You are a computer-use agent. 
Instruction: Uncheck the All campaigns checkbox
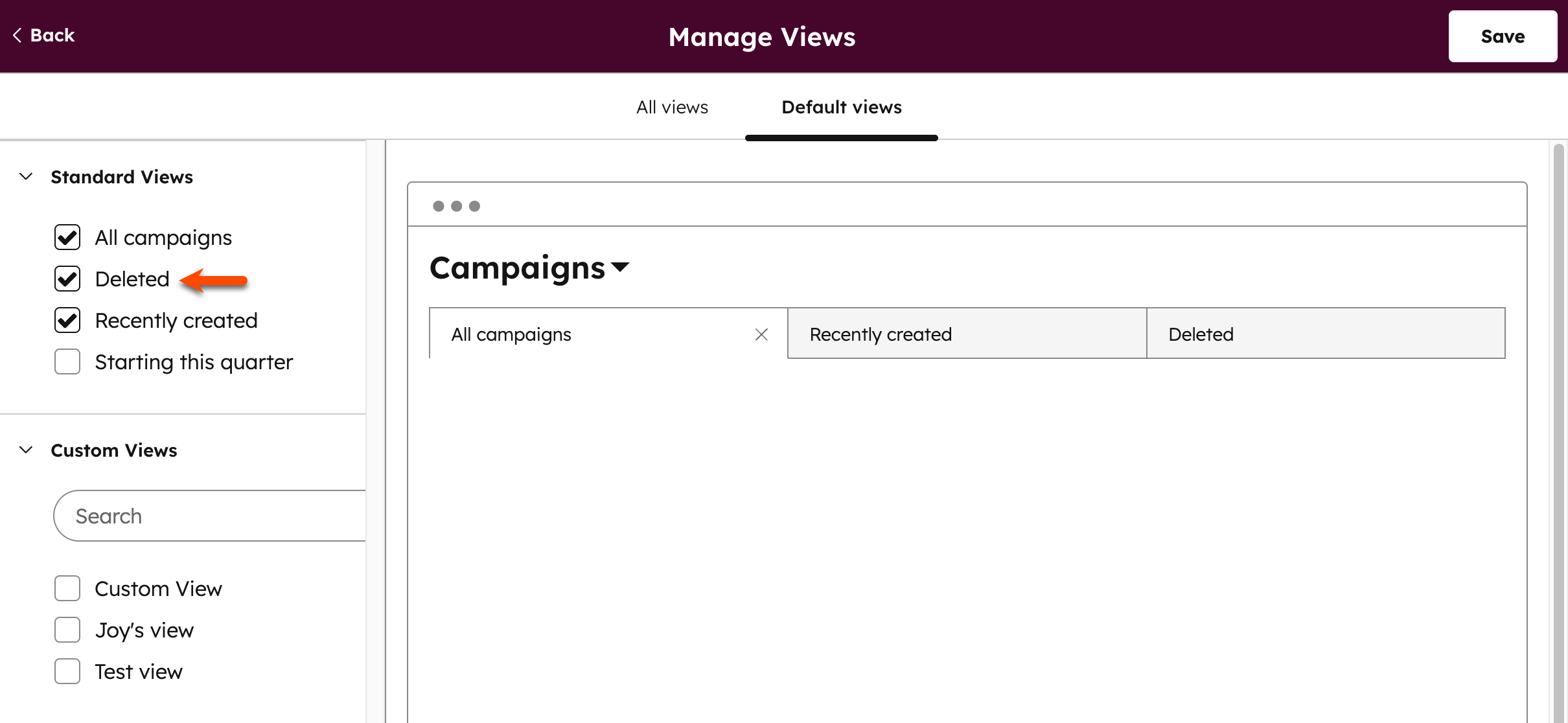click(67, 237)
